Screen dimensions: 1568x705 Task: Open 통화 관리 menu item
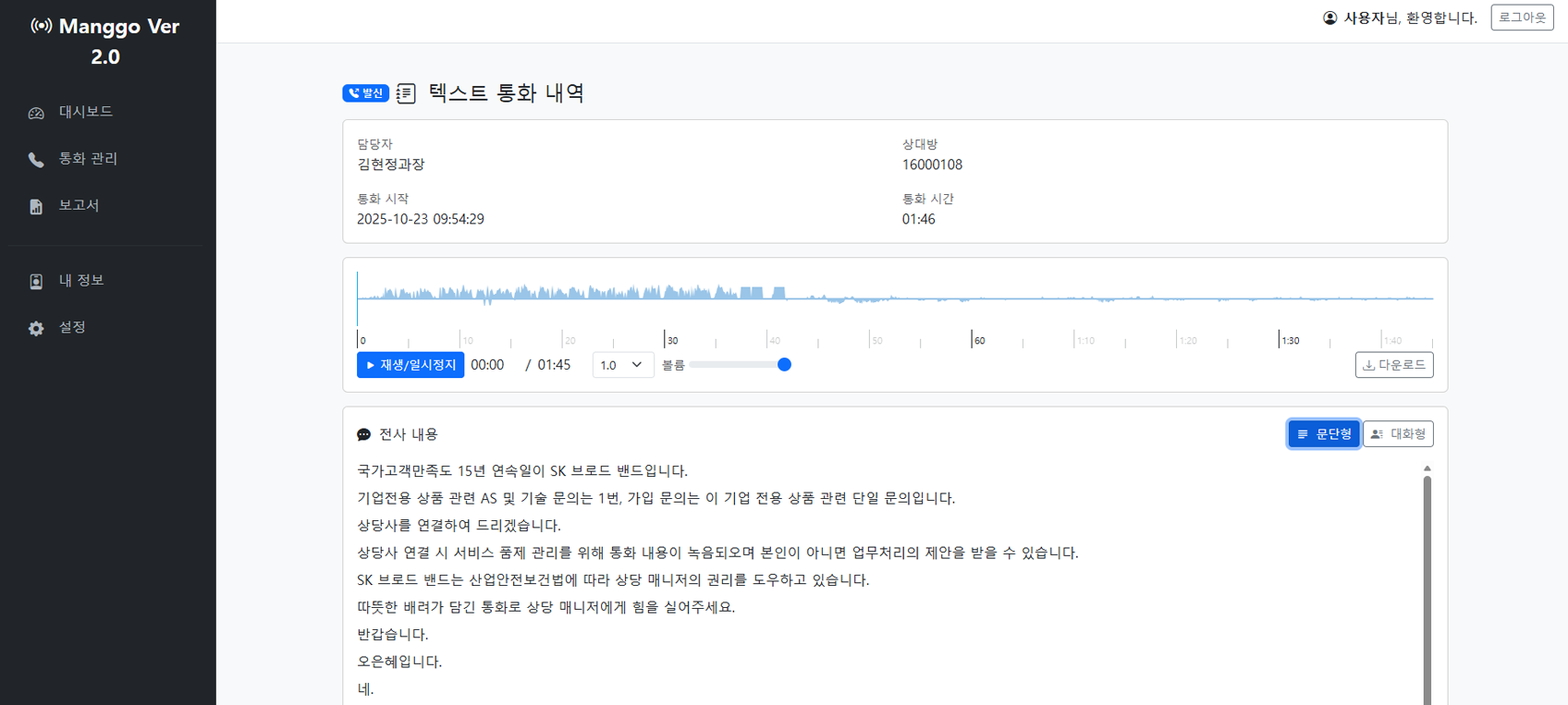click(88, 159)
